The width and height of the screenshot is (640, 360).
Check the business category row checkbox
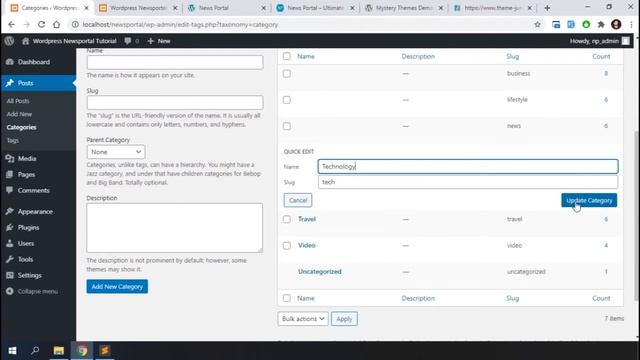point(287,74)
